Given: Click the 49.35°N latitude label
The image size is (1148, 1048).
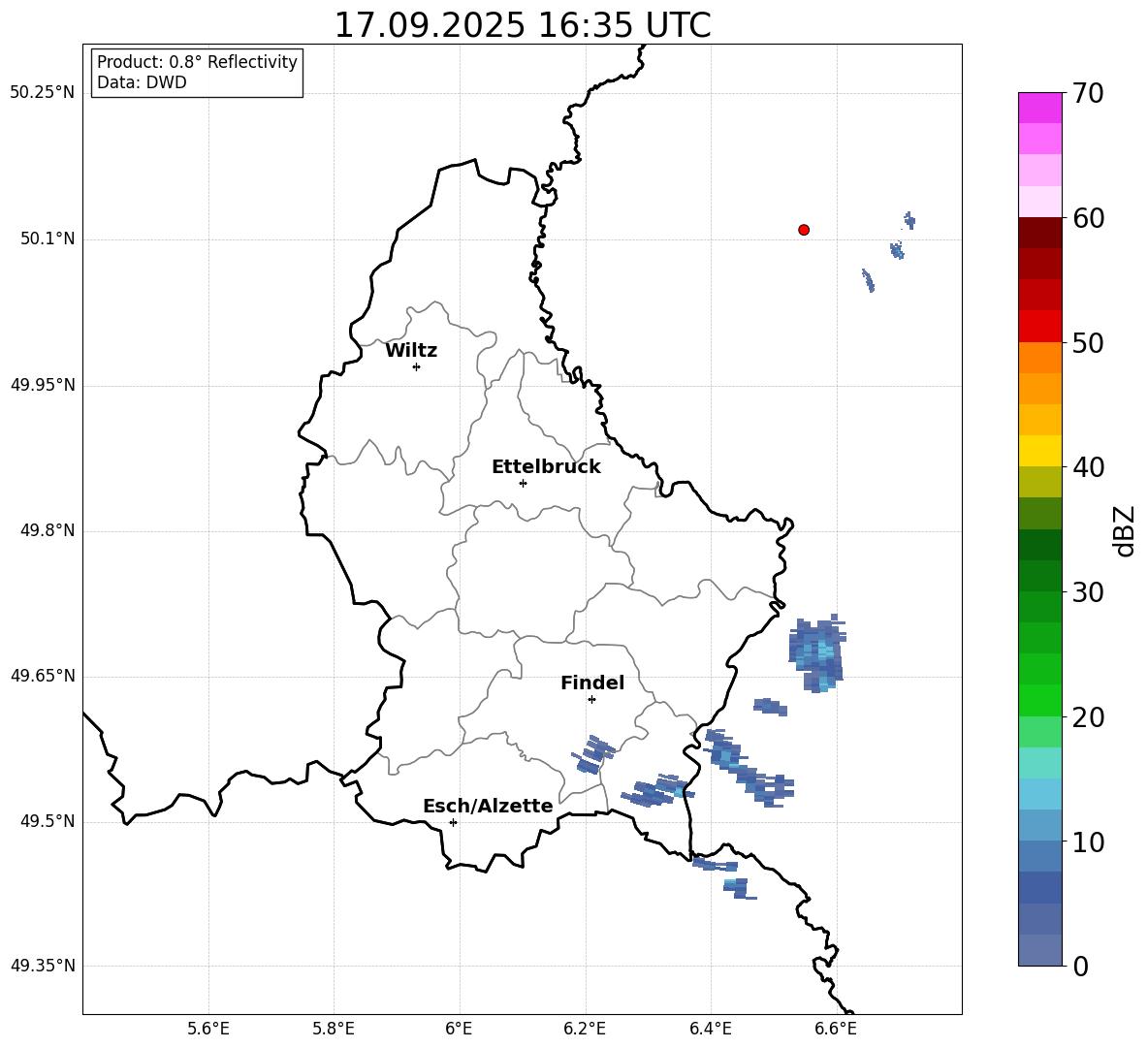Looking at the screenshot, I should click(x=43, y=966).
